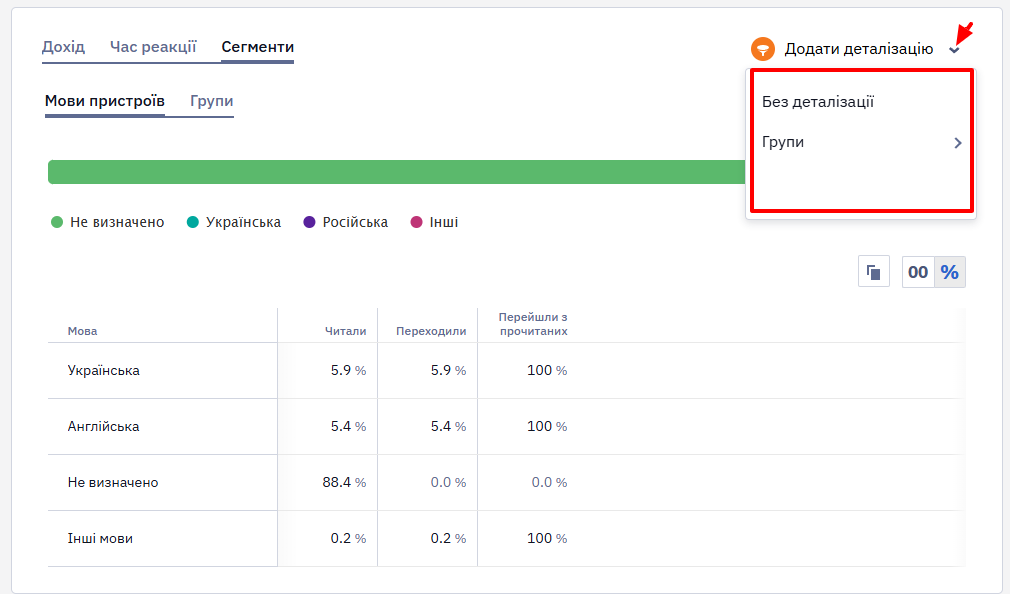Viewport: 1010px width, 594px height.
Task: Click Перейшли з прочитаних value for Українська
Action: (x=547, y=370)
